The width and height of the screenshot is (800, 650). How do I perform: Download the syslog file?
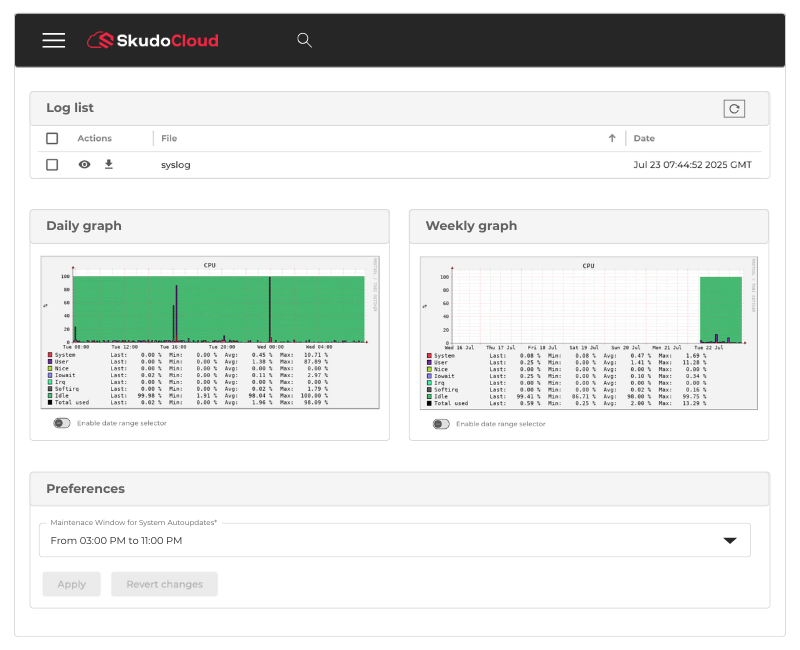tap(109, 164)
